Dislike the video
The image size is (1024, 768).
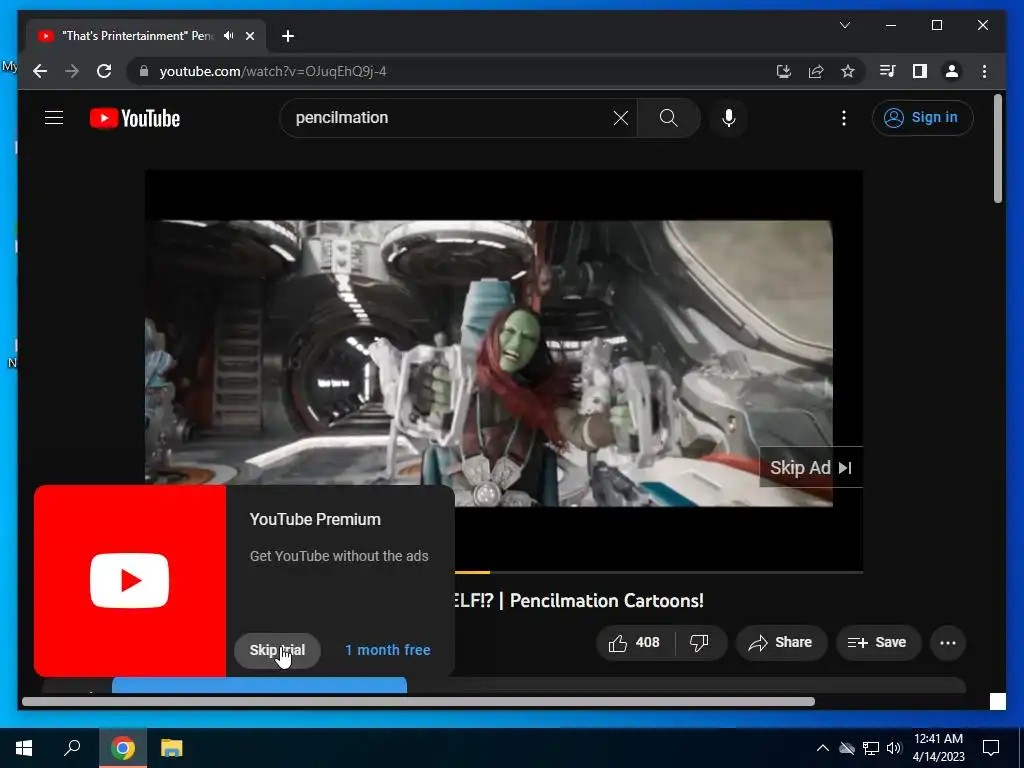point(699,643)
